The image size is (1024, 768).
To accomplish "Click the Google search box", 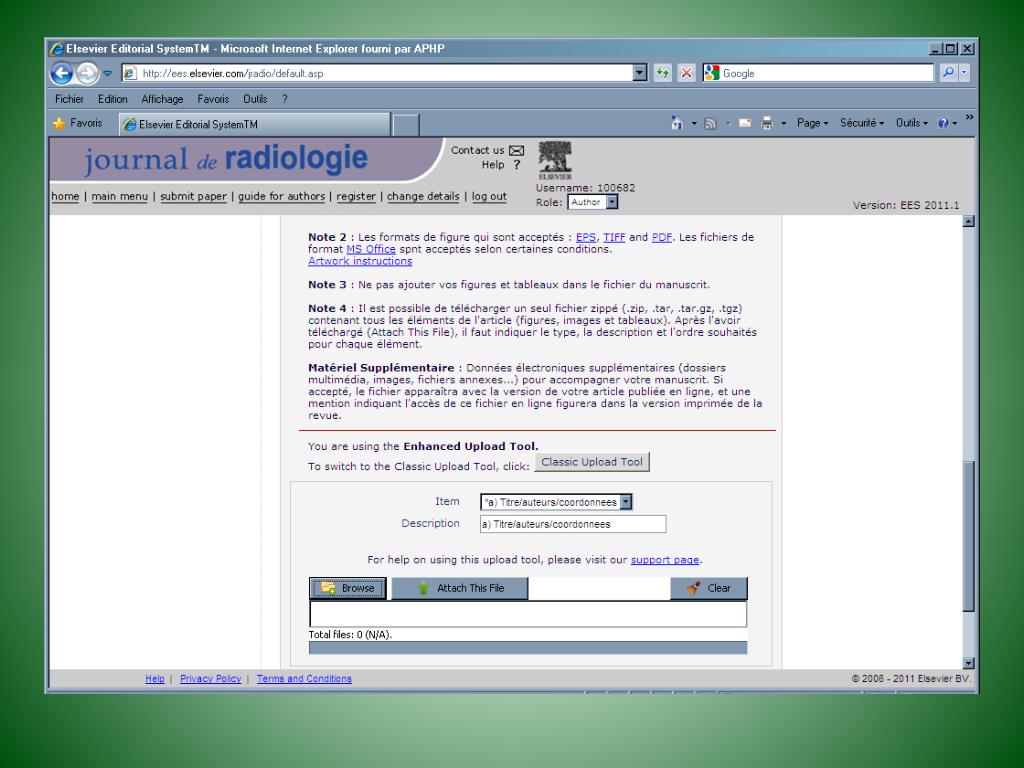I will pos(818,73).
